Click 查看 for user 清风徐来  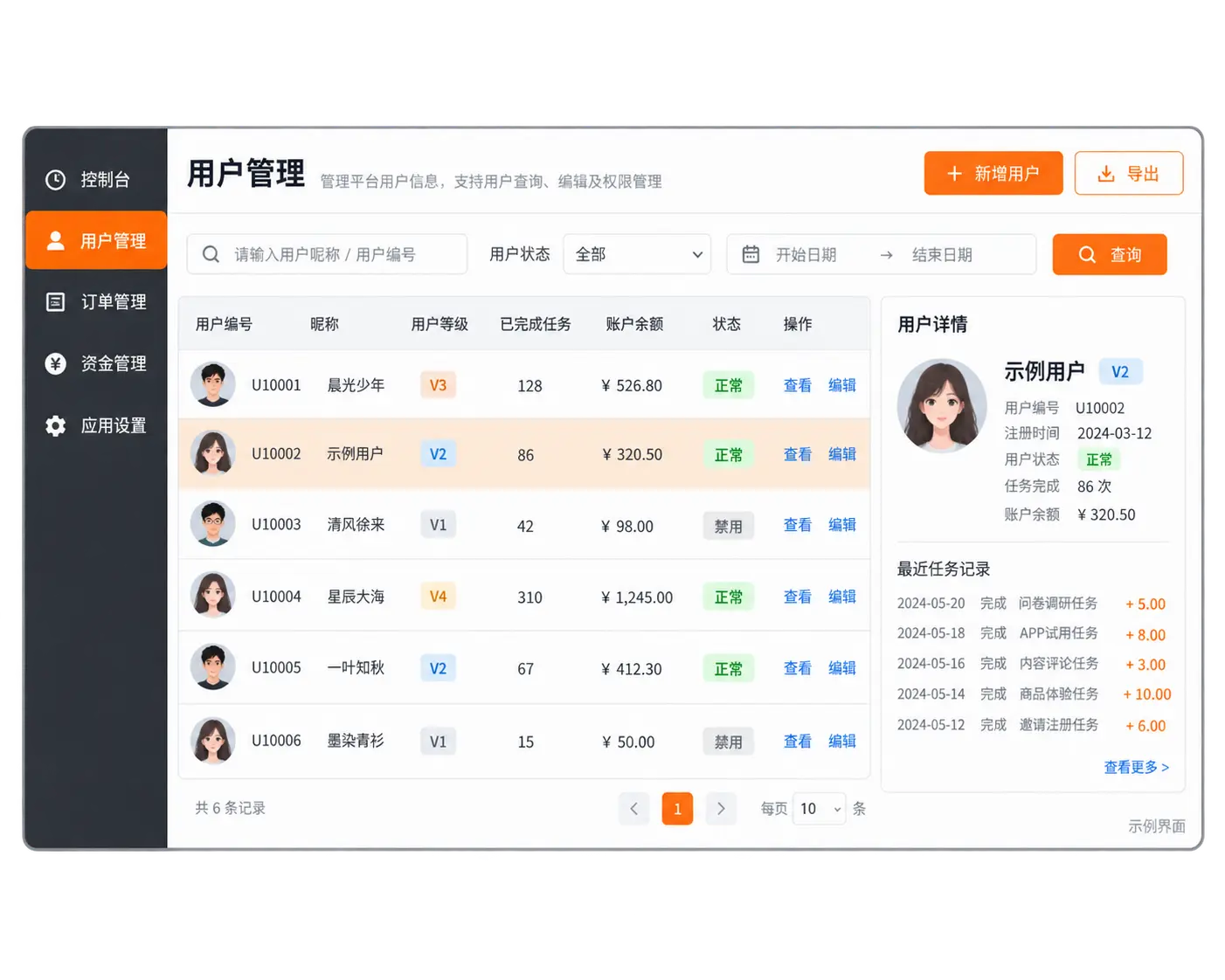tap(798, 525)
